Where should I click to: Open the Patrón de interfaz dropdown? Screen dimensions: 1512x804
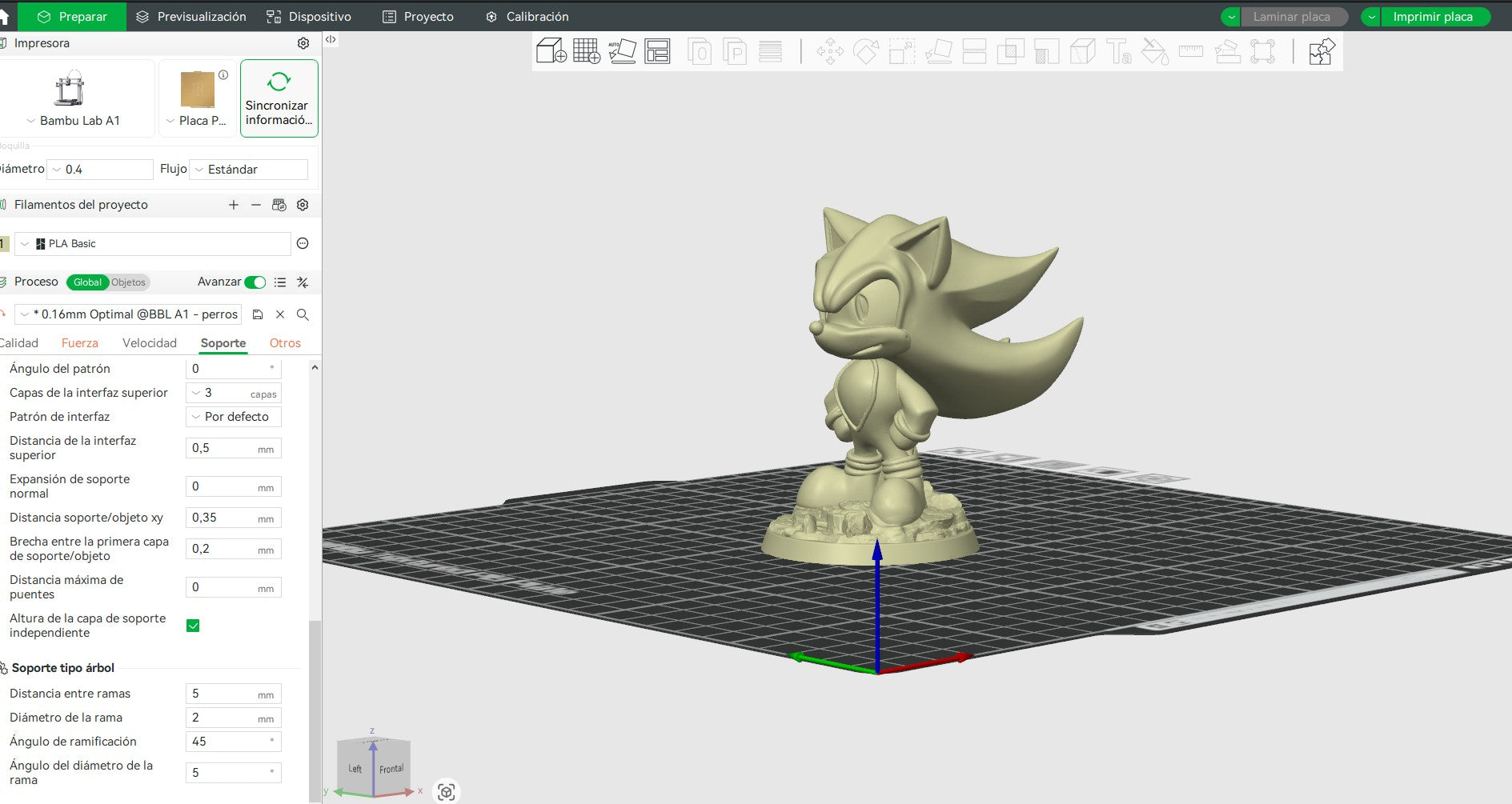(234, 417)
